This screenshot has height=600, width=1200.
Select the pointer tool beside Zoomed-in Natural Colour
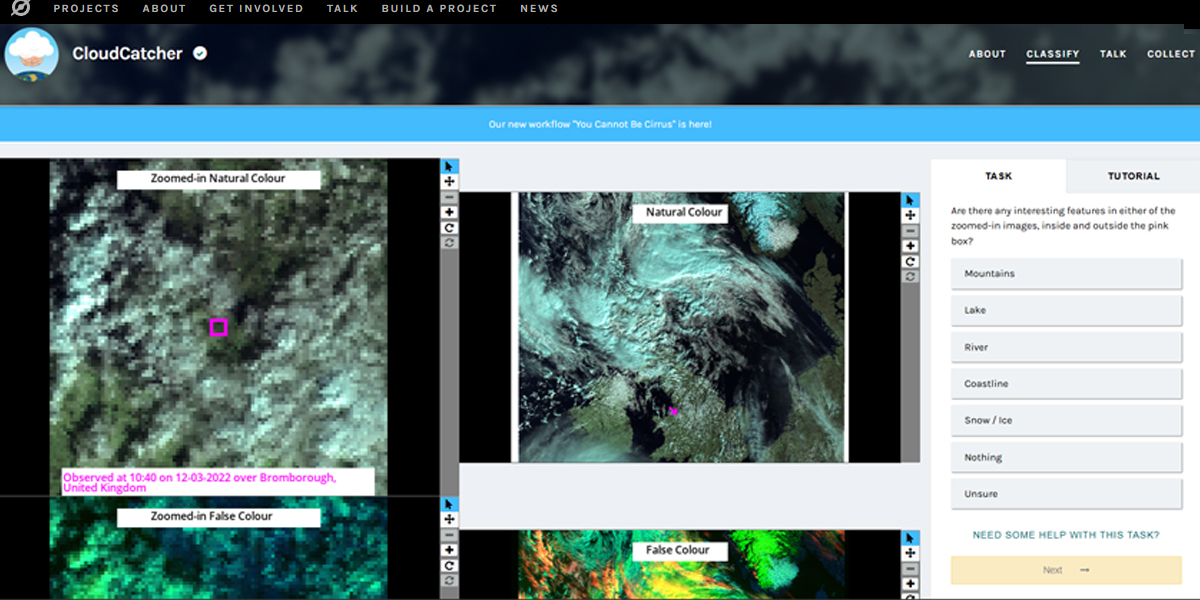450,166
